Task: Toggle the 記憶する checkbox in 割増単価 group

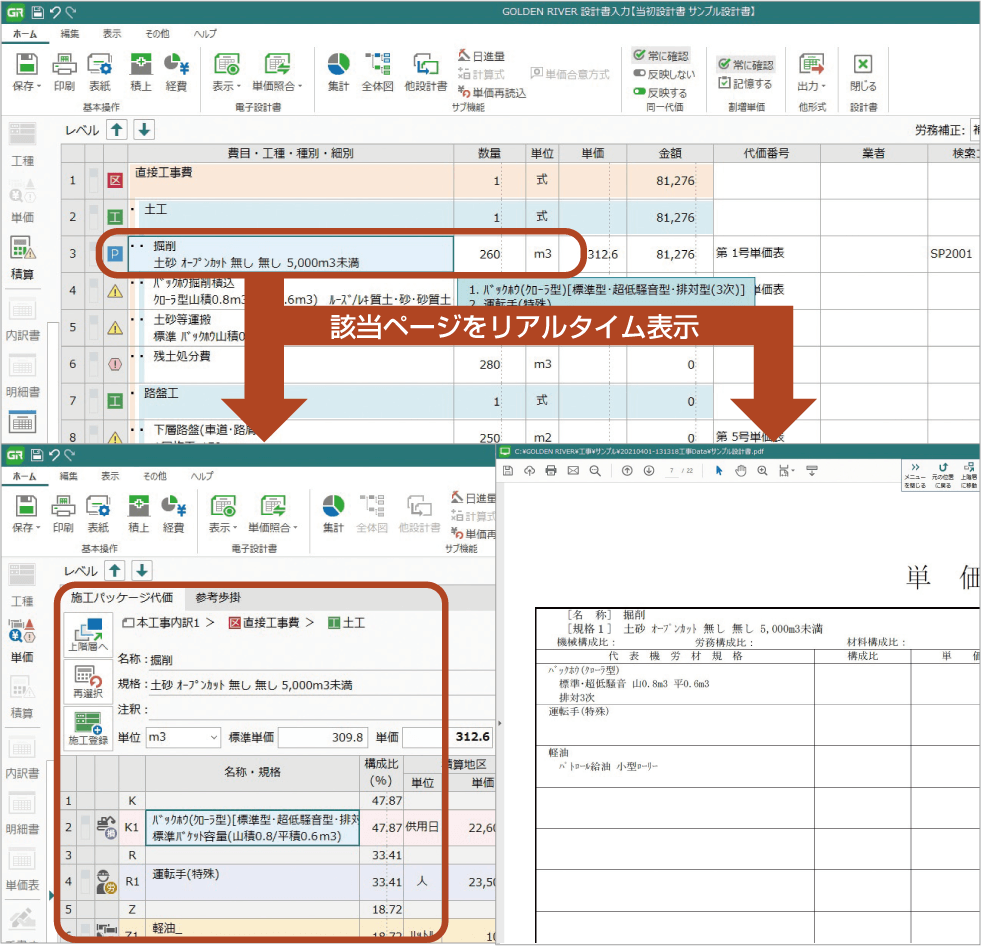Action: pos(745,83)
